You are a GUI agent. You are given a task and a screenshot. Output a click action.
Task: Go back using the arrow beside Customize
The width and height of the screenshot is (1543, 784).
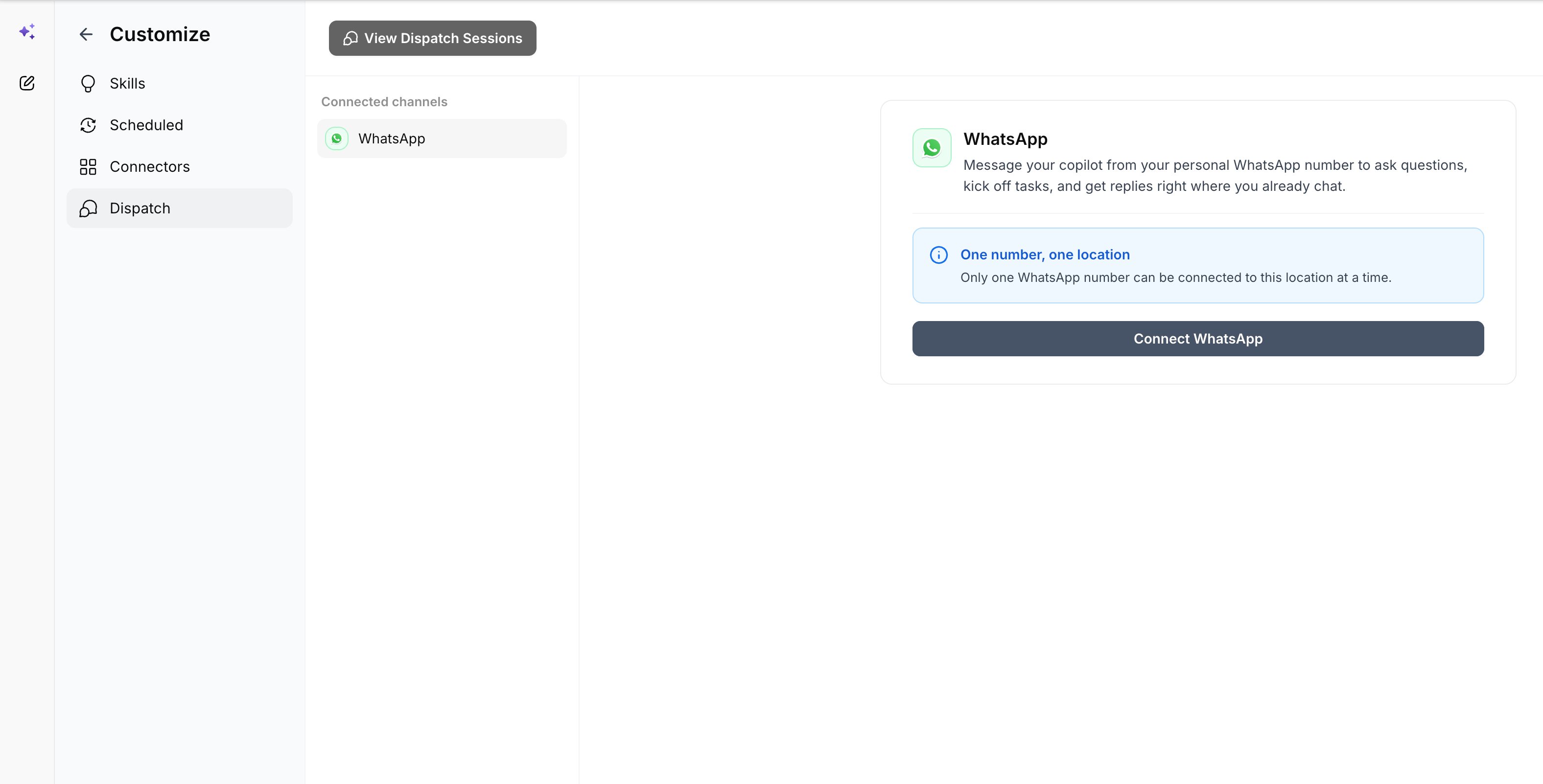[86, 34]
